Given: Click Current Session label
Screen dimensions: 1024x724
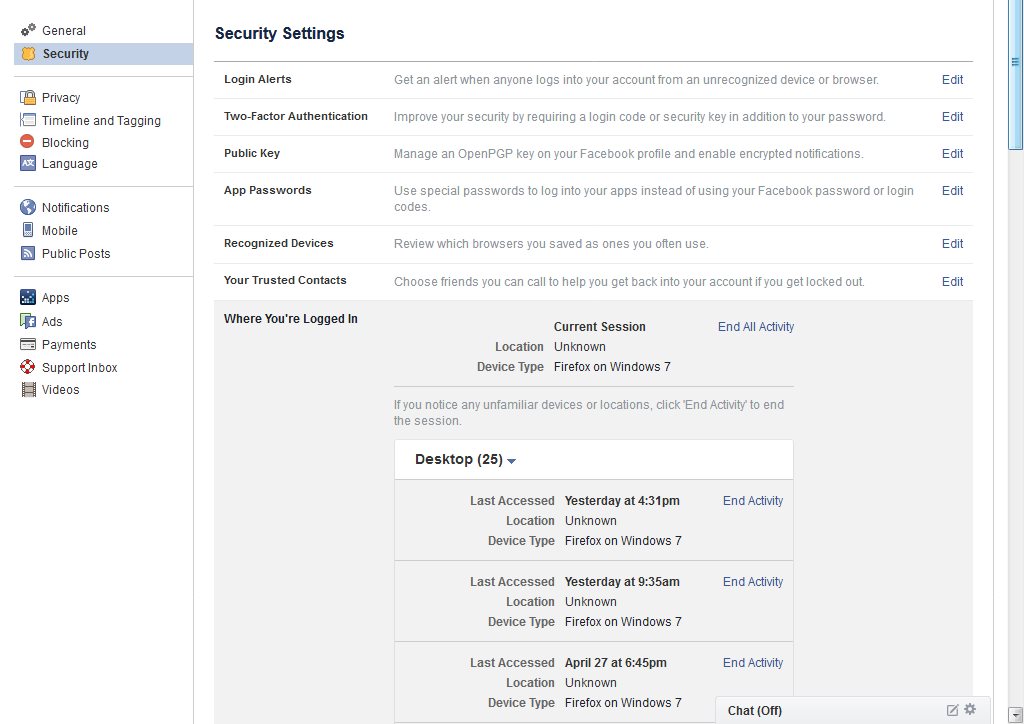Looking at the screenshot, I should [600, 326].
